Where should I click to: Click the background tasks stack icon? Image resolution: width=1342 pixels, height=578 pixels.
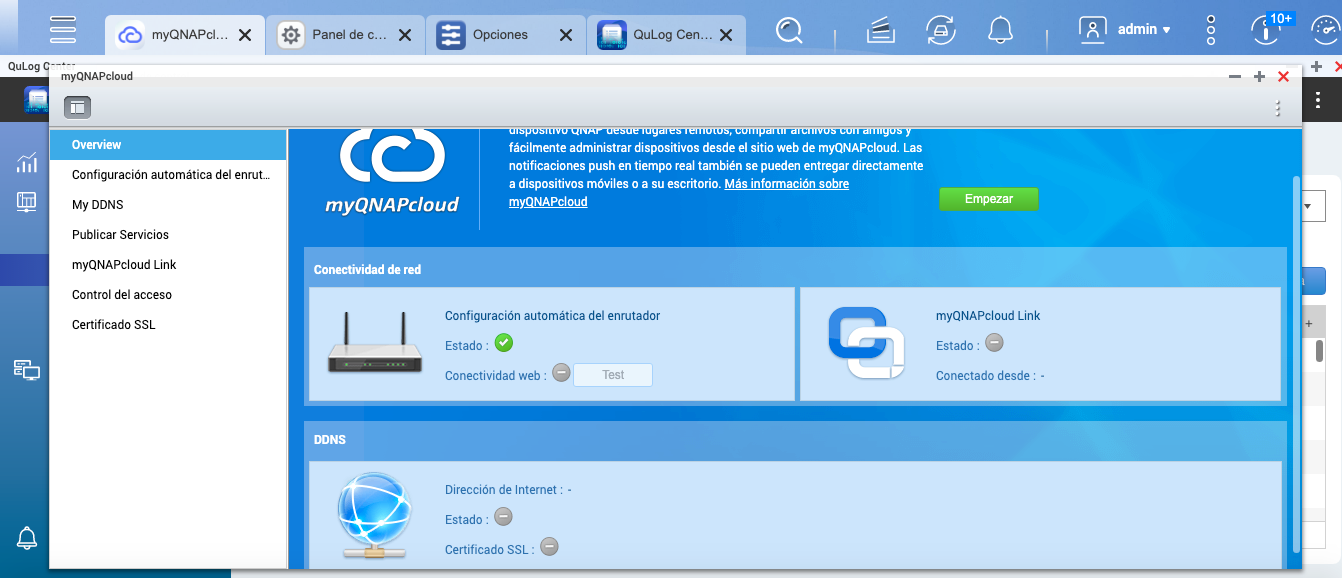click(880, 31)
